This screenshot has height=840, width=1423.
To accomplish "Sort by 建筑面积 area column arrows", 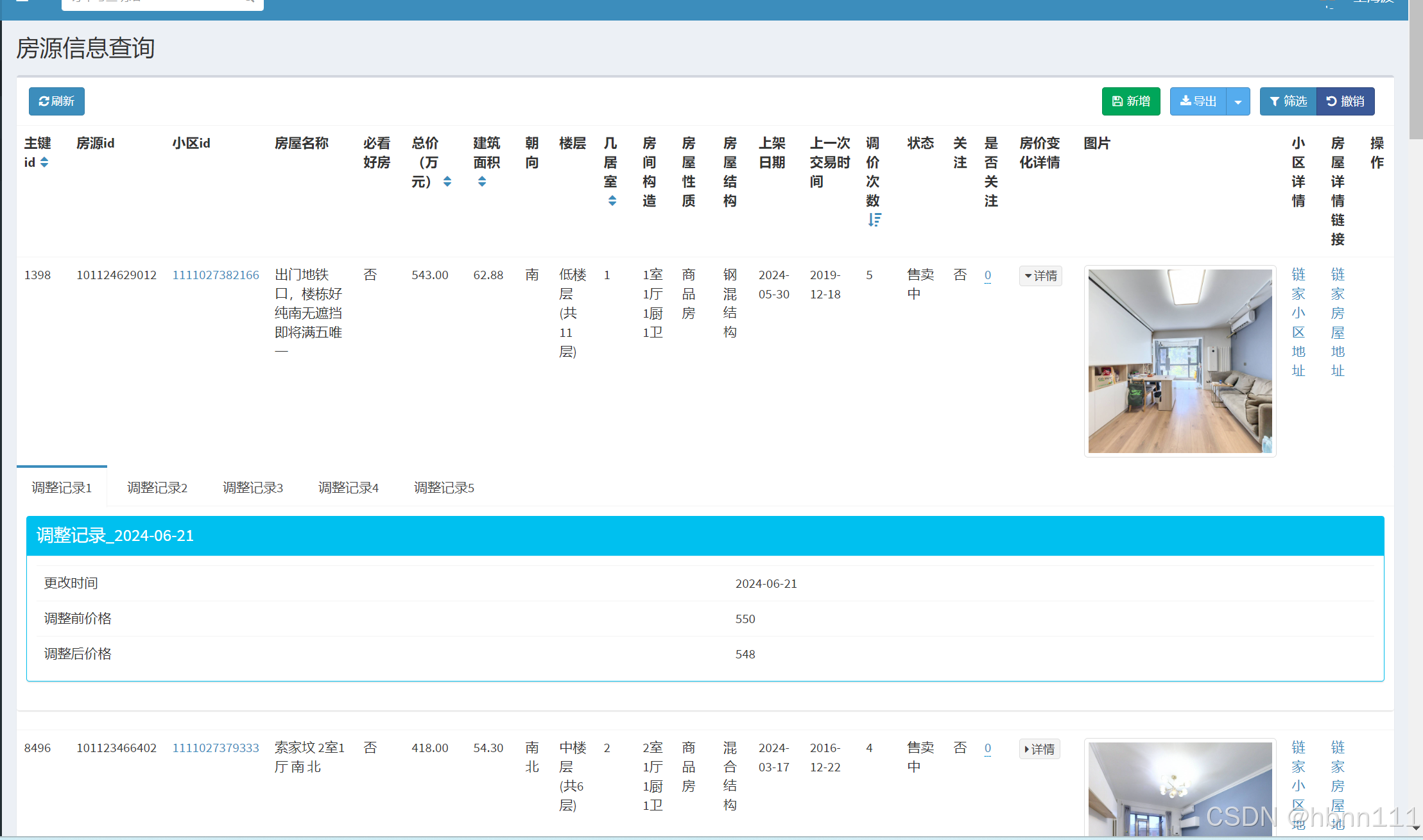I will (x=482, y=182).
